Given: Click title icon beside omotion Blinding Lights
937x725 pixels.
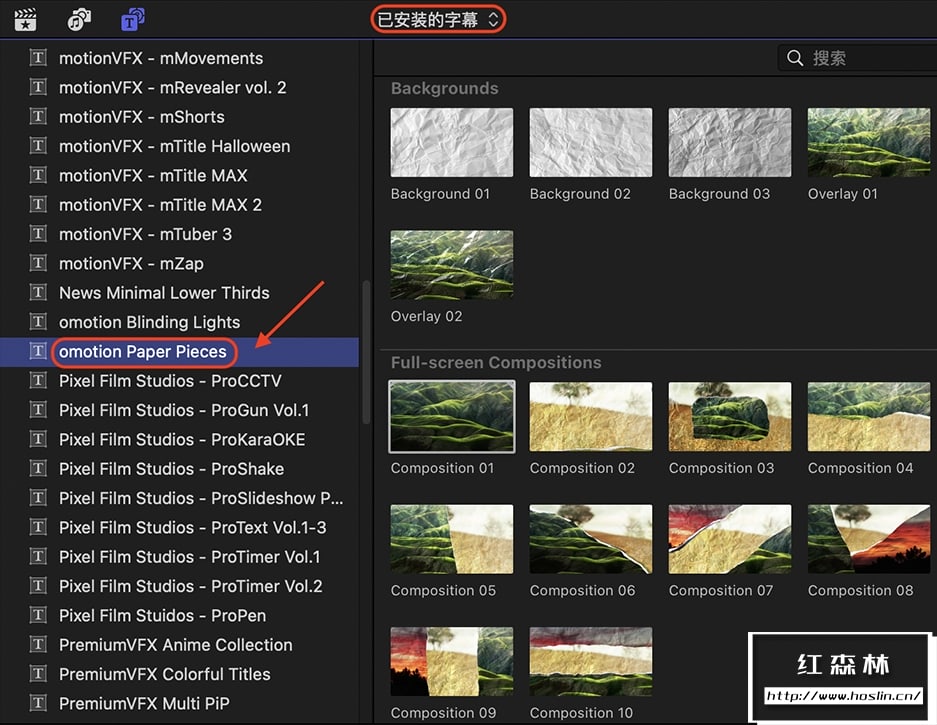Looking at the screenshot, I should tap(38, 322).
